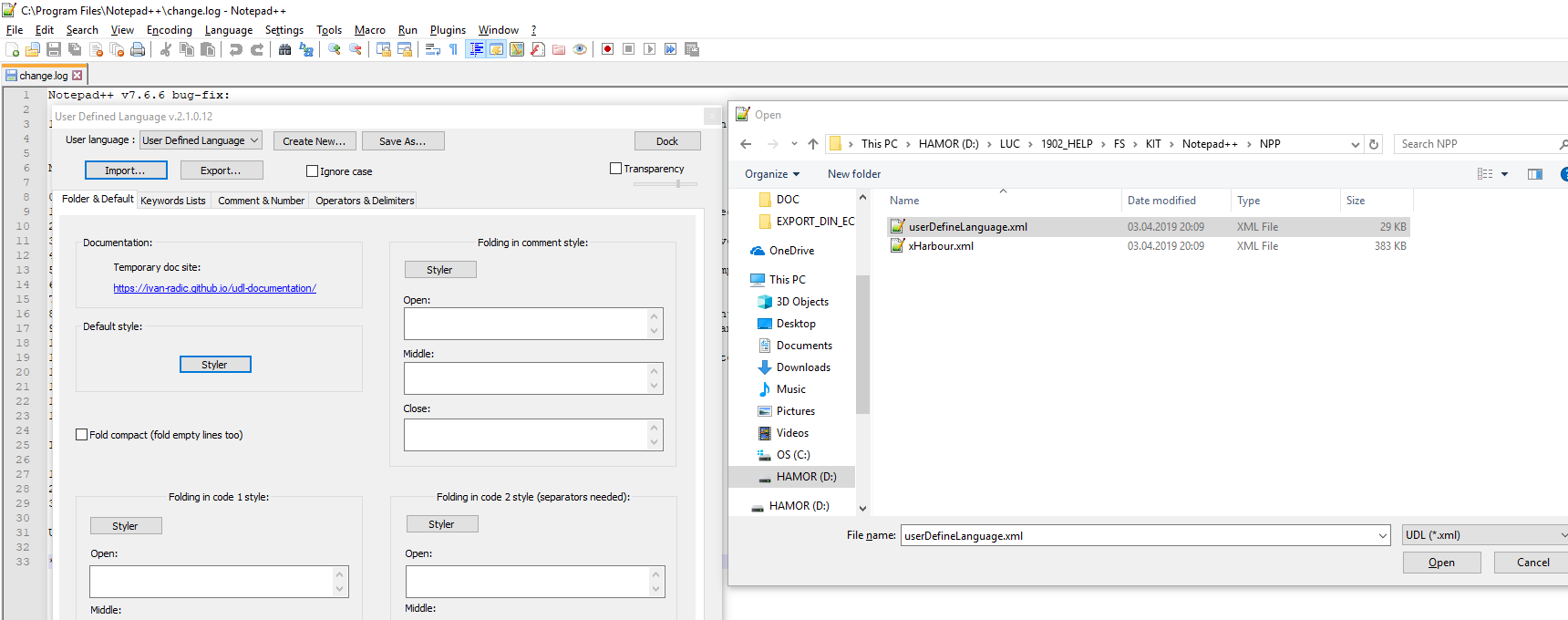Open the Plugins menu
The height and width of the screenshot is (620, 1568).
click(x=448, y=30)
